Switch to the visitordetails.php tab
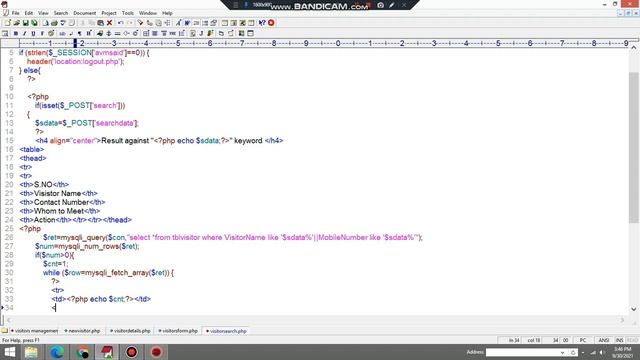640x360 pixels. [x=131, y=331]
